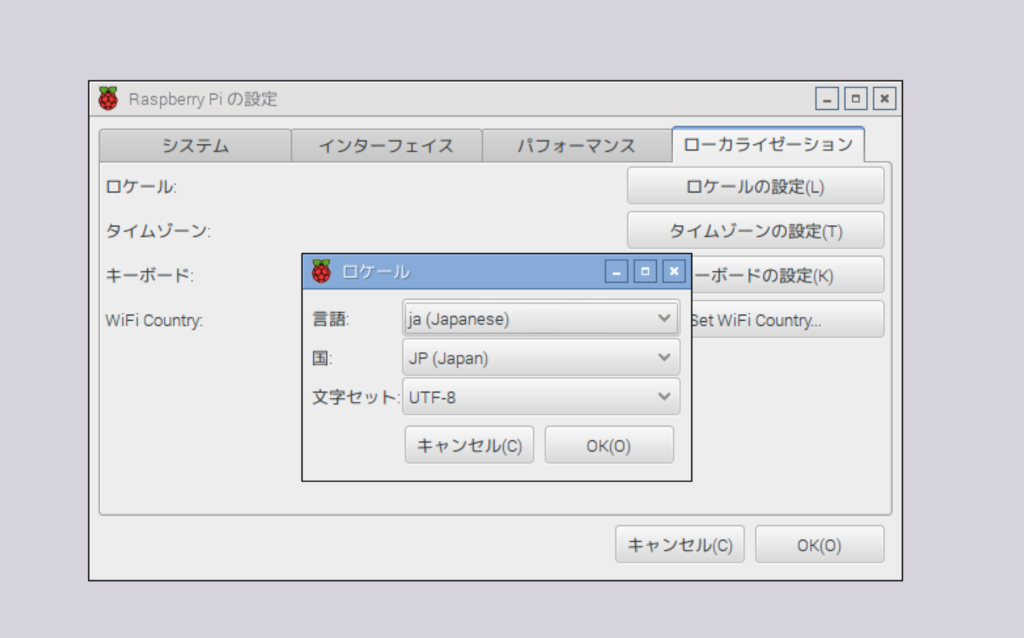Click the 文字セット: label in the dialog

click(356, 397)
